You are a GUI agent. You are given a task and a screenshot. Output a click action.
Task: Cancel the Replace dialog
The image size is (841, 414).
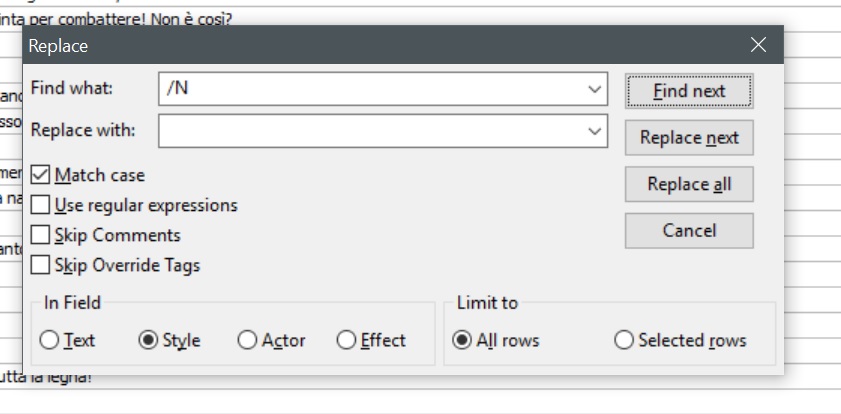click(x=689, y=230)
